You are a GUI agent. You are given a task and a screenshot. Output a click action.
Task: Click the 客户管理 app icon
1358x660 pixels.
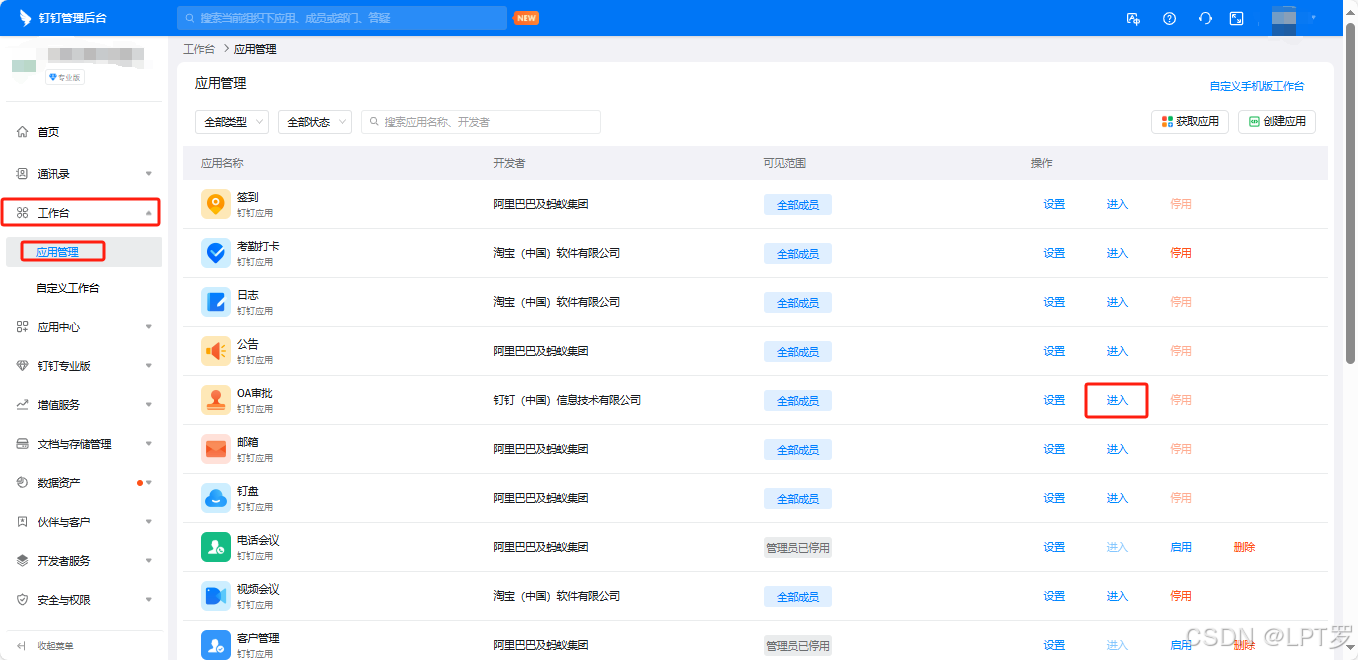(216, 644)
